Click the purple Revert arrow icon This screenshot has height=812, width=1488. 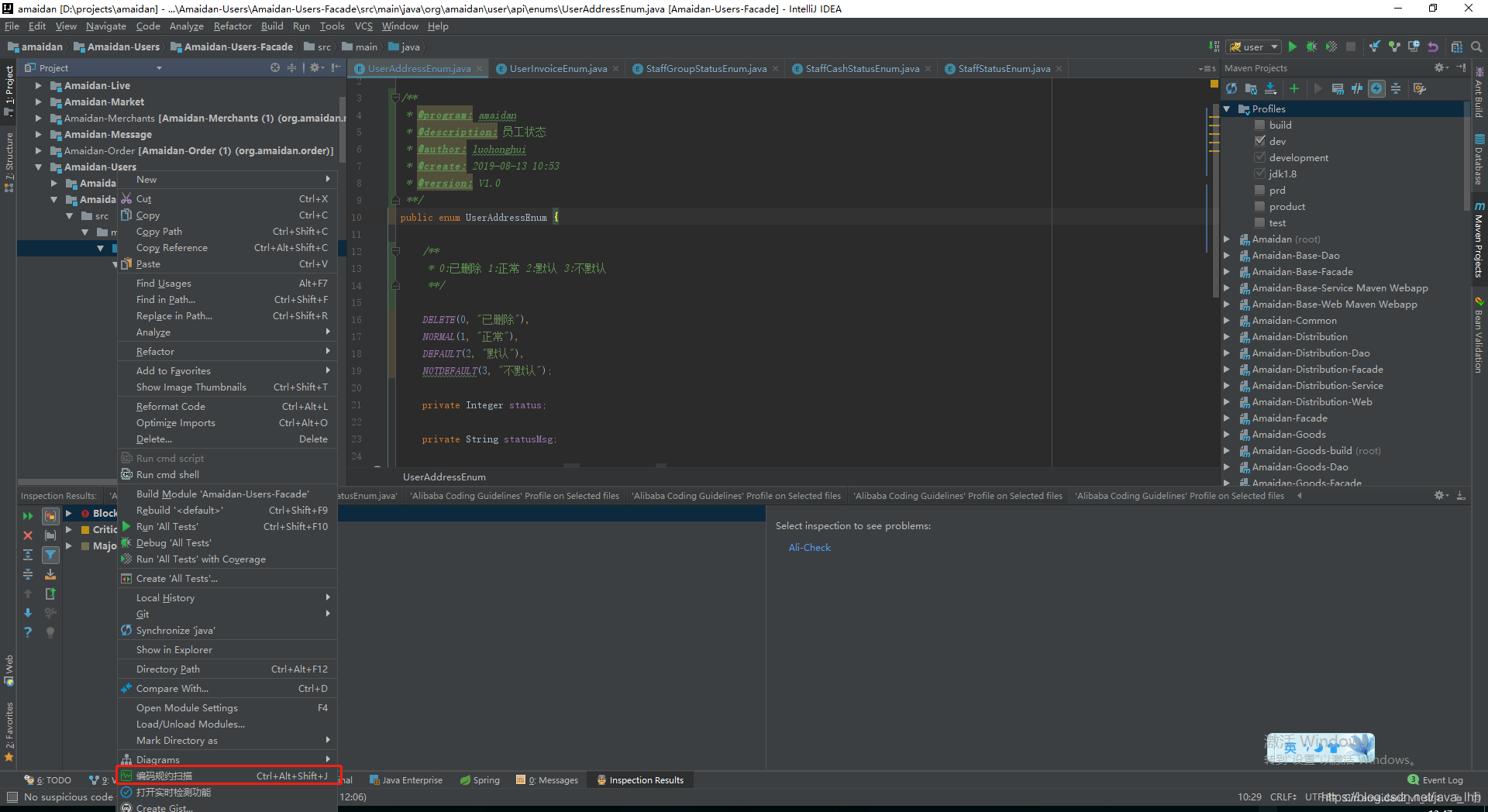[x=1433, y=46]
